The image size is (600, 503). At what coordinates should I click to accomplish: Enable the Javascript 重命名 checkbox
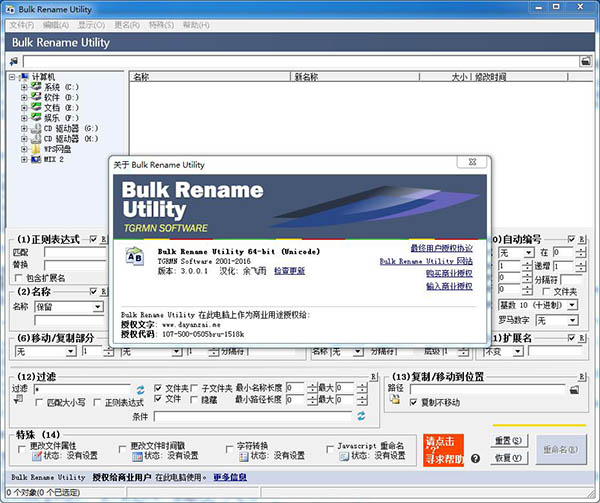(x=330, y=448)
